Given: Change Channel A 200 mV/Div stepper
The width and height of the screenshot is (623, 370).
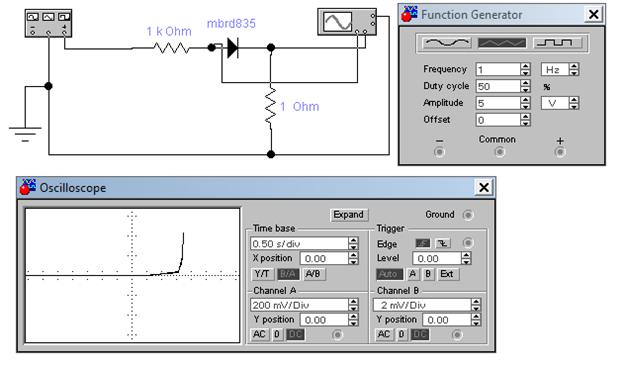Looking at the screenshot, I should (x=353, y=305).
